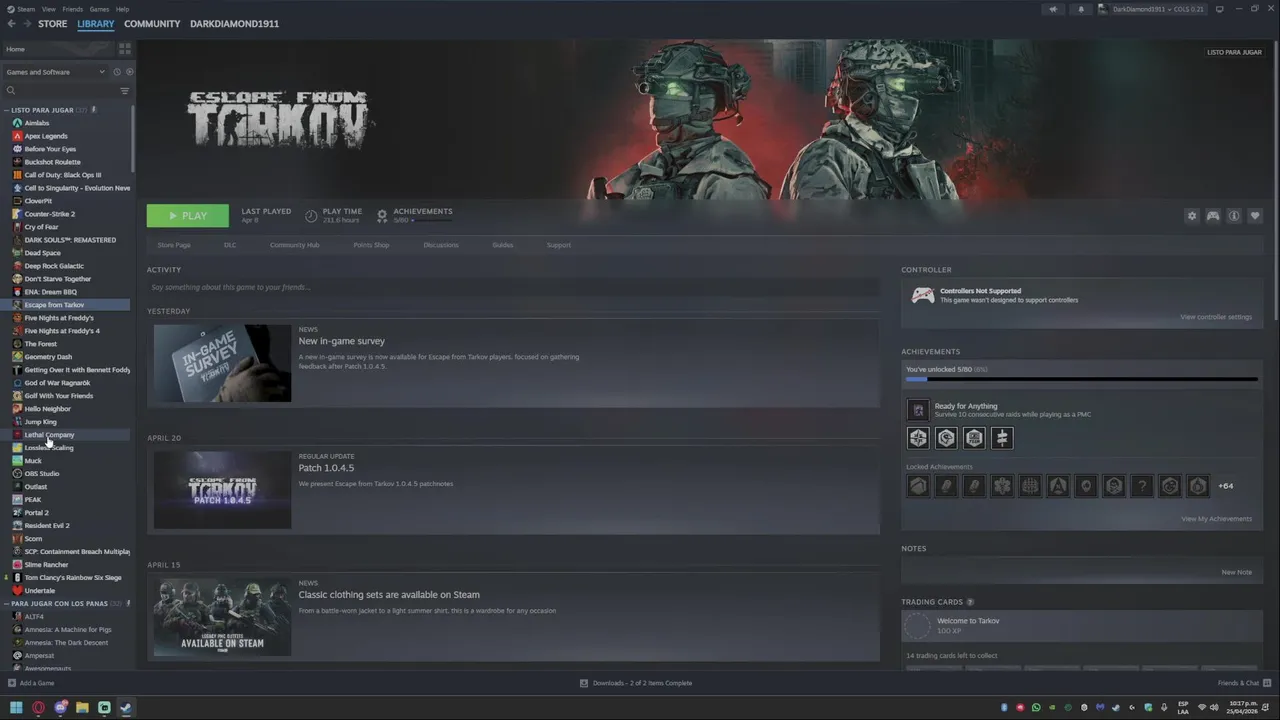Click the activity 'Say something' input field

(513, 287)
